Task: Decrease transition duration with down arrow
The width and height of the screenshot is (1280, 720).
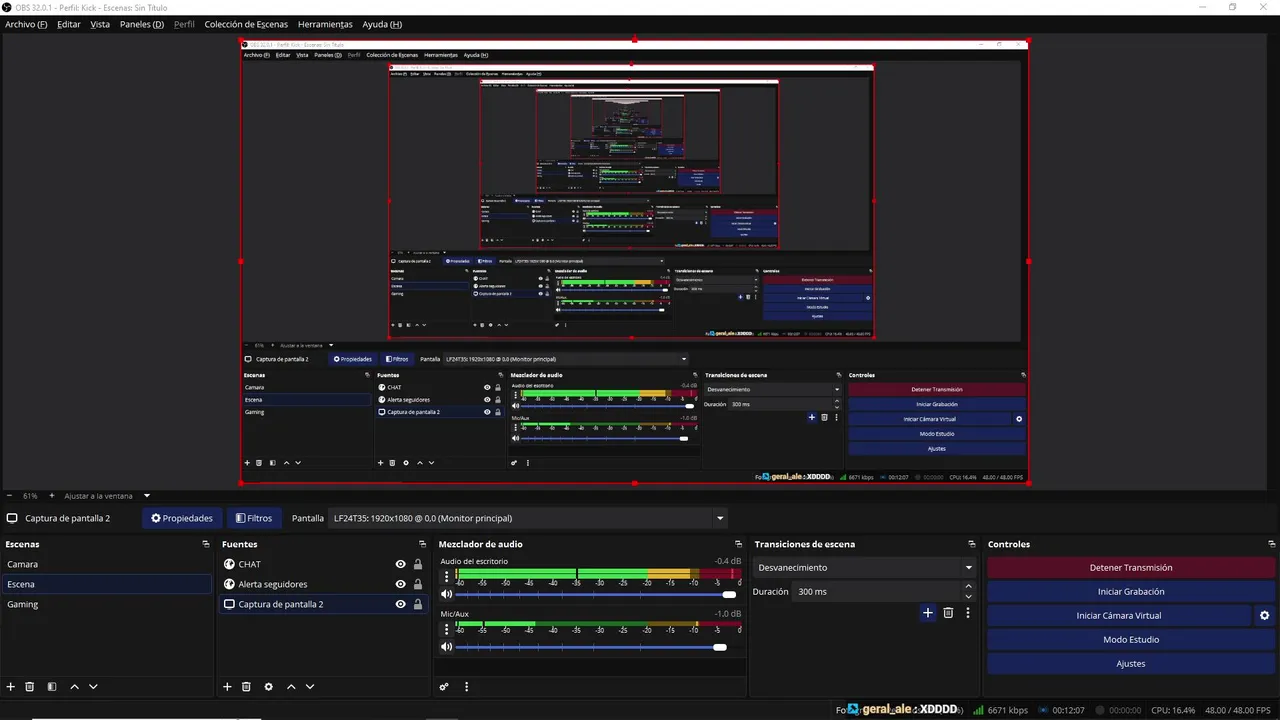Action: [968, 597]
